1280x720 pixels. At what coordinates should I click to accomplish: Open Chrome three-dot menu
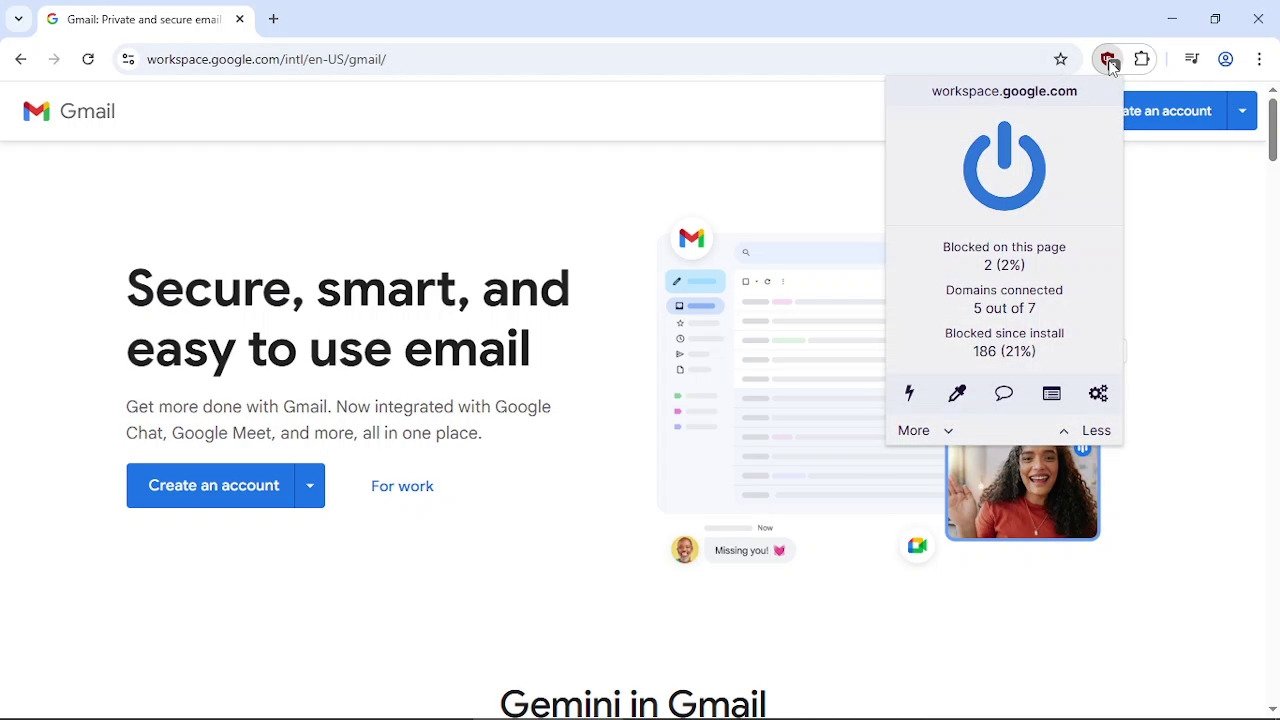[1259, 59]
